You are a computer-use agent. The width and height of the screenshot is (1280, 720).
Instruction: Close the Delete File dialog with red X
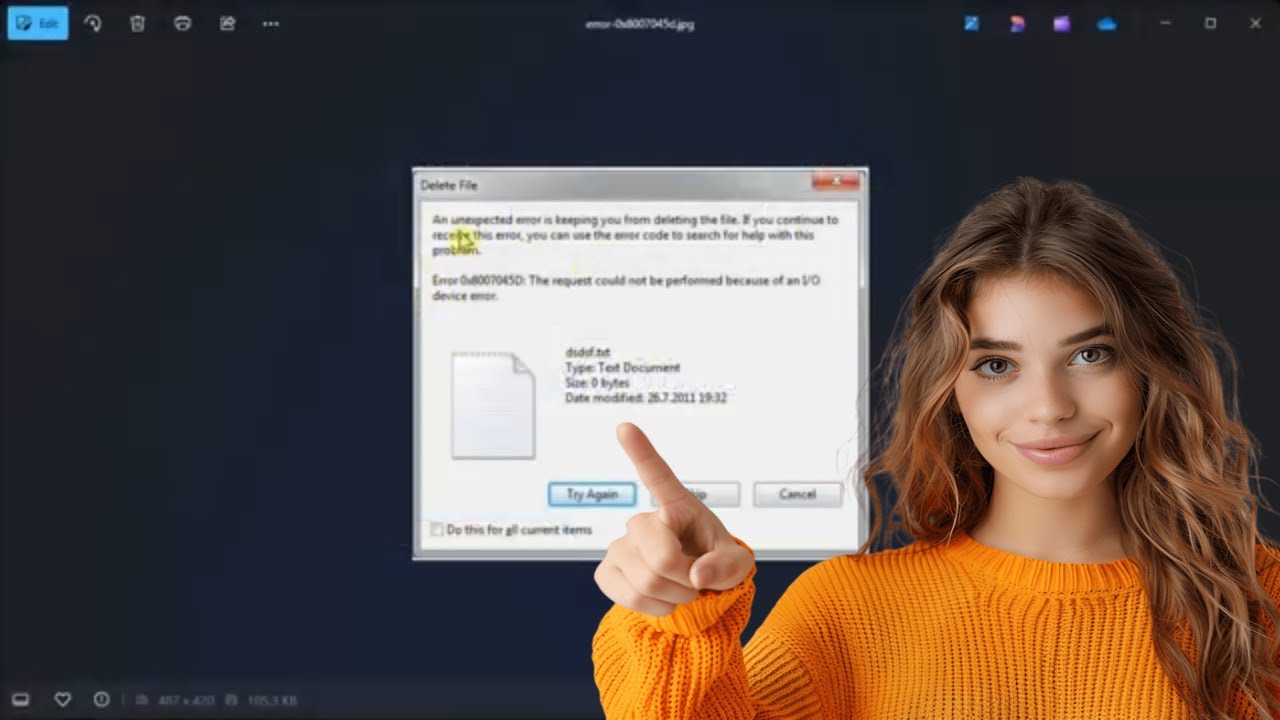tap(835, 182)
